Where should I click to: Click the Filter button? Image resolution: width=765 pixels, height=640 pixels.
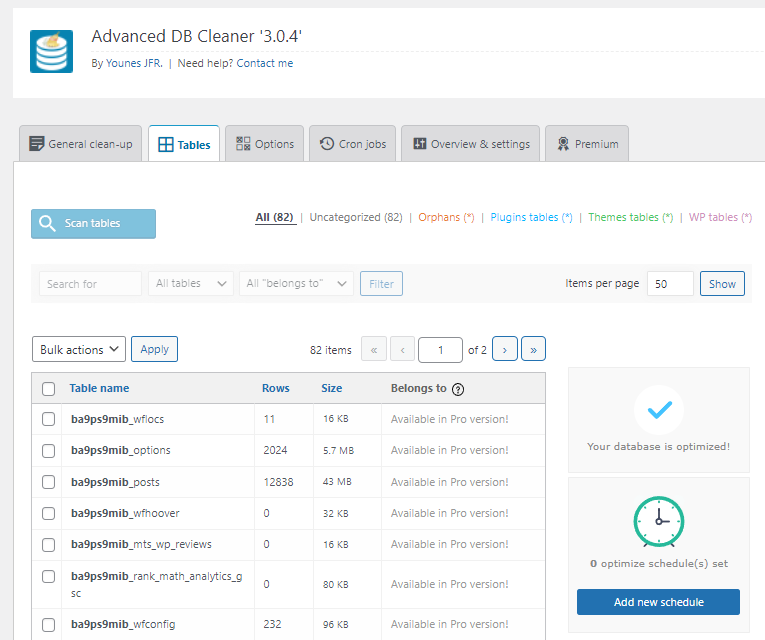click(x=381, y=283)
